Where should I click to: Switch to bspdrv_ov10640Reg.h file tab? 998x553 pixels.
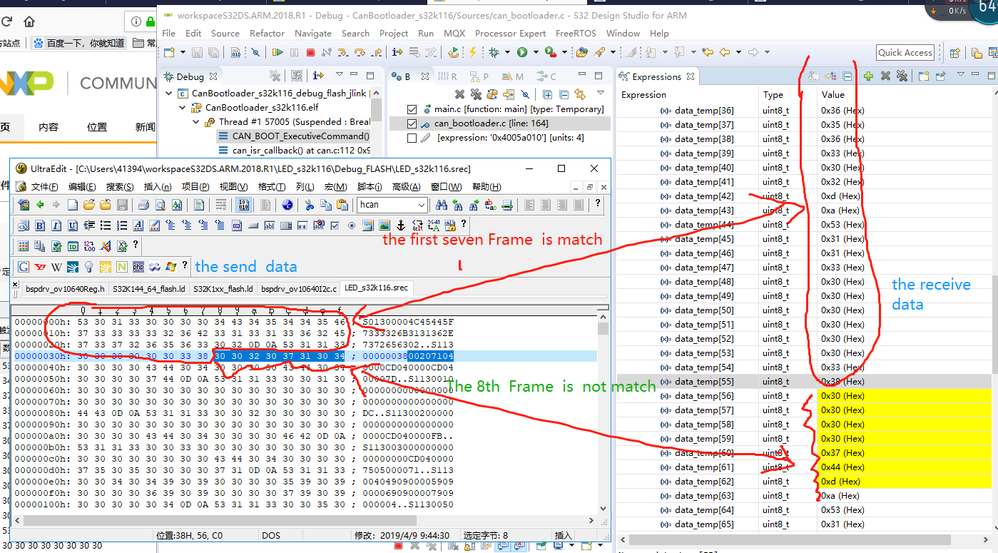pyautogui.click(x=64, y=289)
